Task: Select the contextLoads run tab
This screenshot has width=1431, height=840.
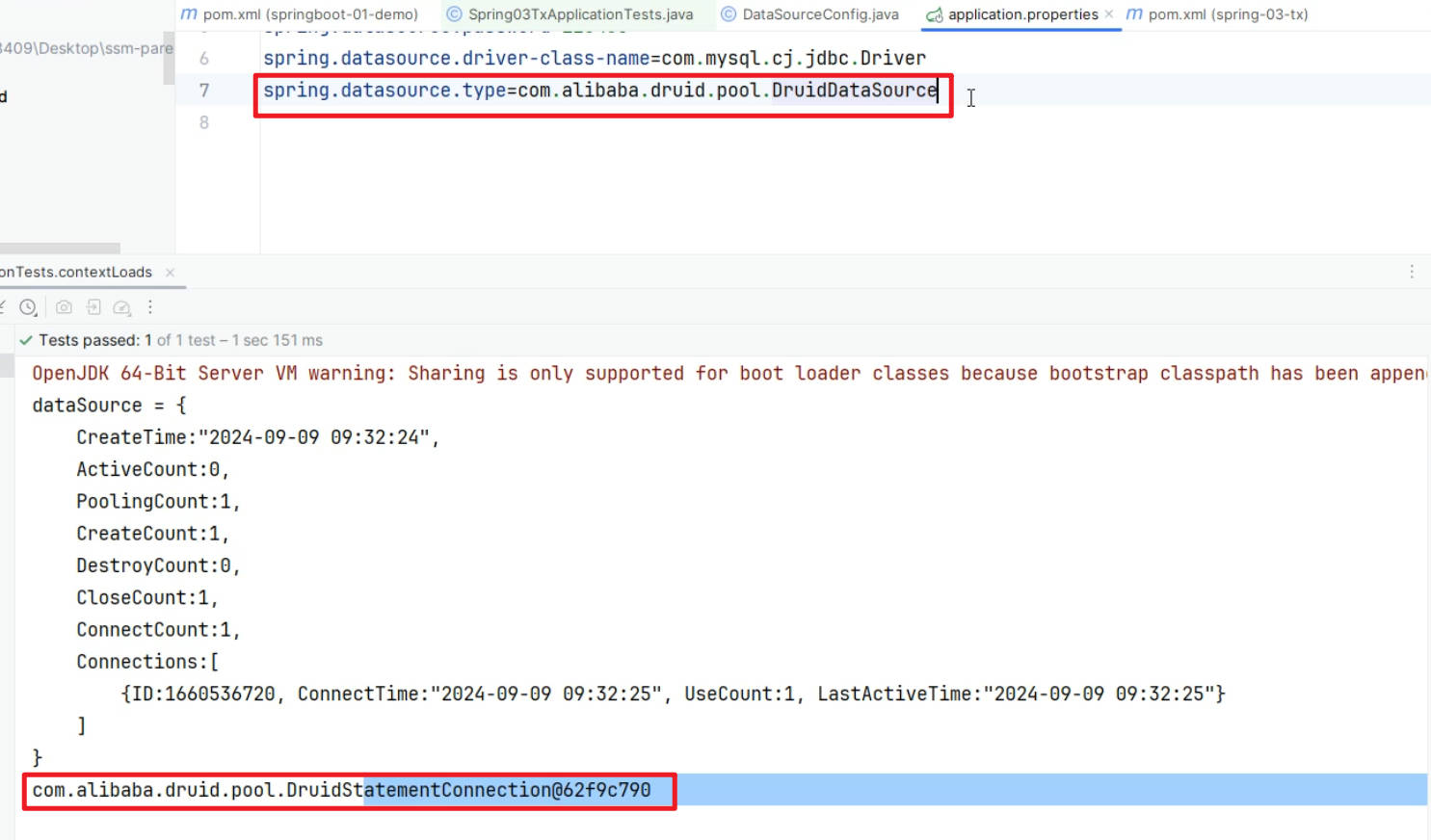Action: pyautogui.click(x=77, y=273)
